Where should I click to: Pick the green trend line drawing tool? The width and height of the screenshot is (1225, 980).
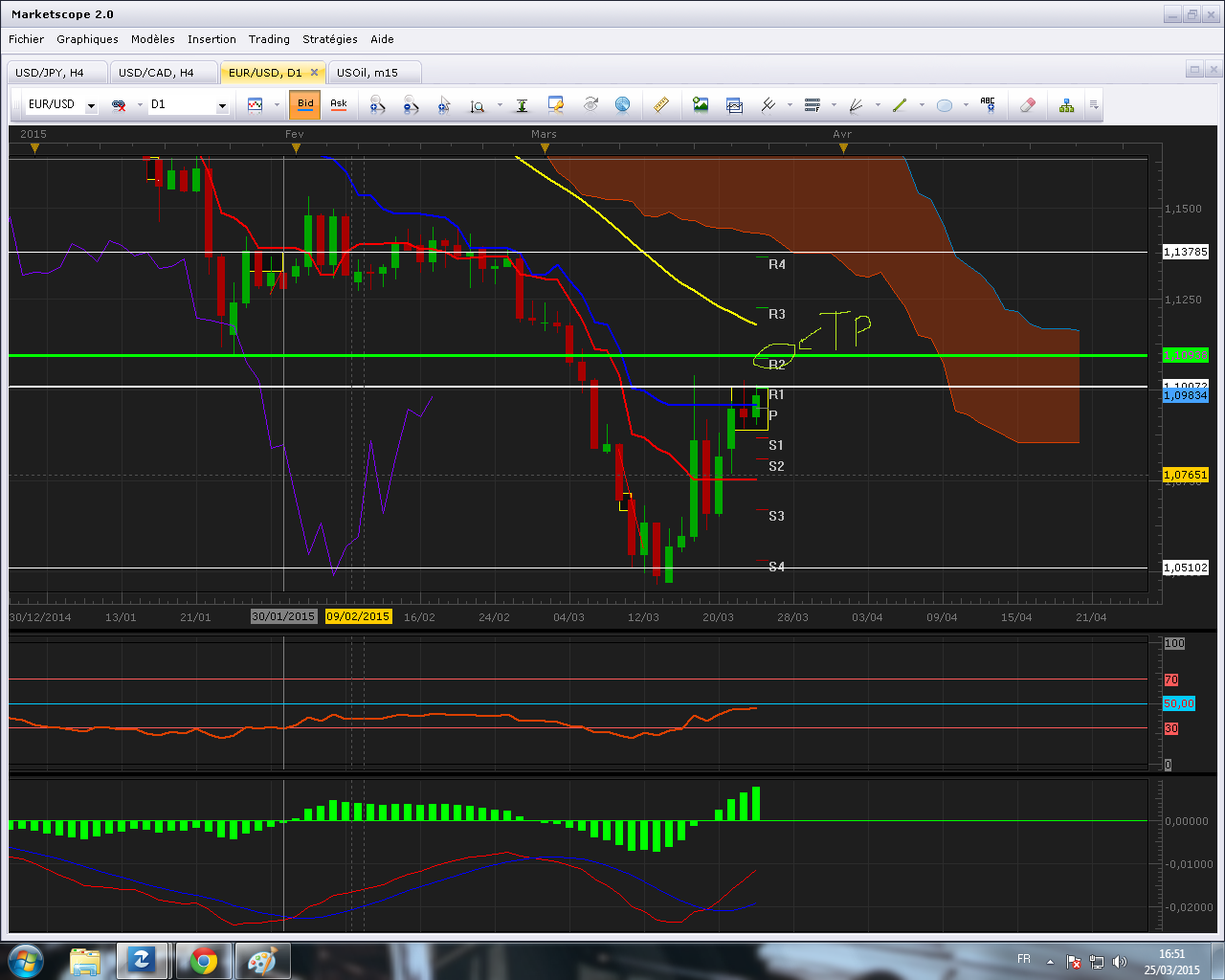[900, 105]
